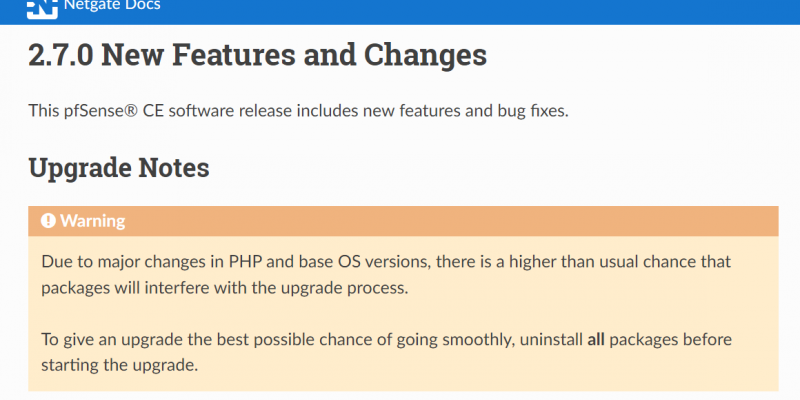Click the 2.7.0 New Features and Changes heading

[258, 56]
